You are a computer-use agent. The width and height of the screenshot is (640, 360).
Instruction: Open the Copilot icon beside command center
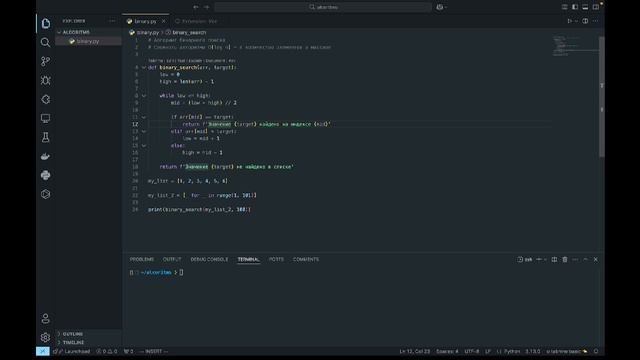click(440, 7)
